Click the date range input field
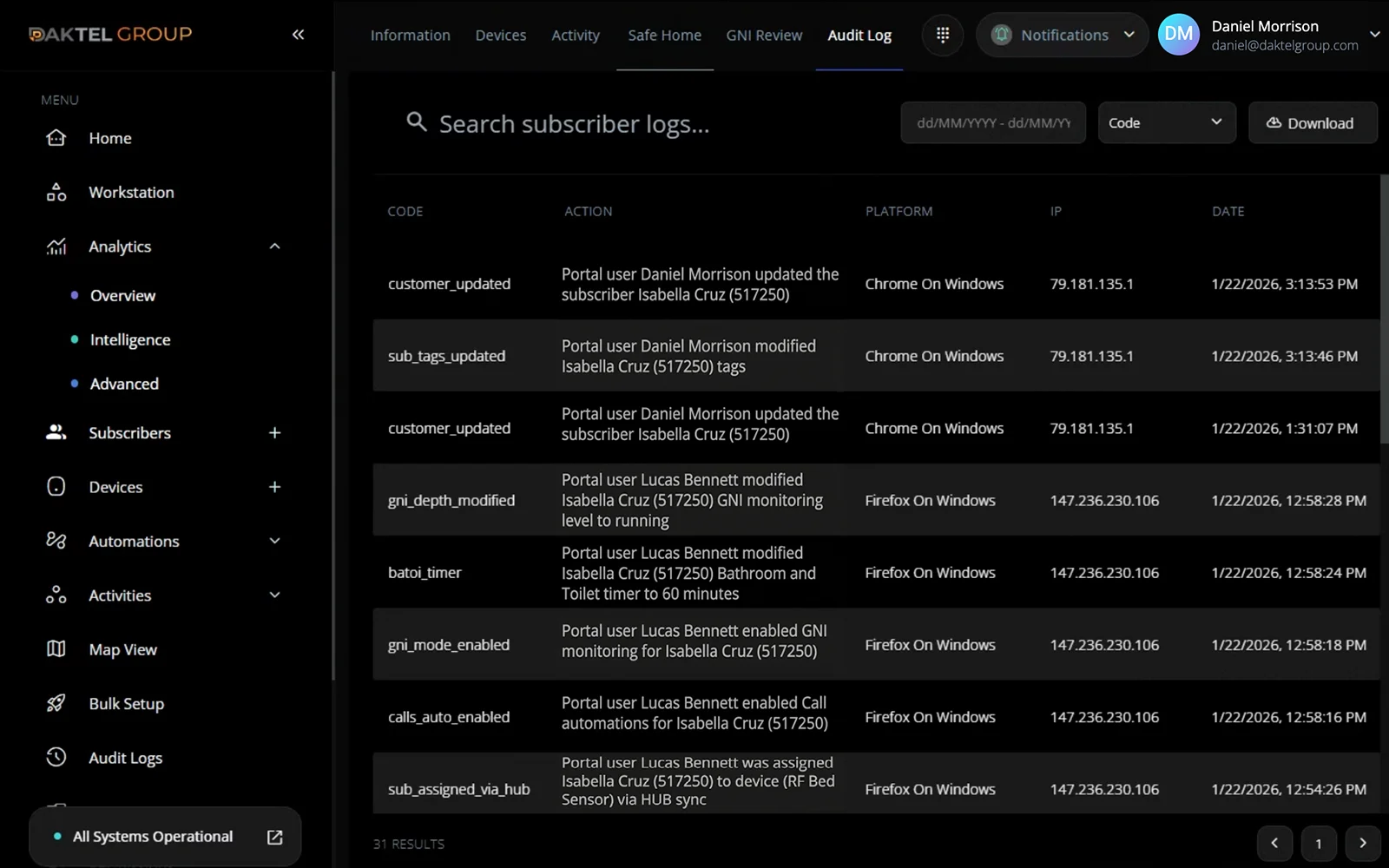Image resolution: width=1389 pixels, height=868 pixels. coord(993,122)
